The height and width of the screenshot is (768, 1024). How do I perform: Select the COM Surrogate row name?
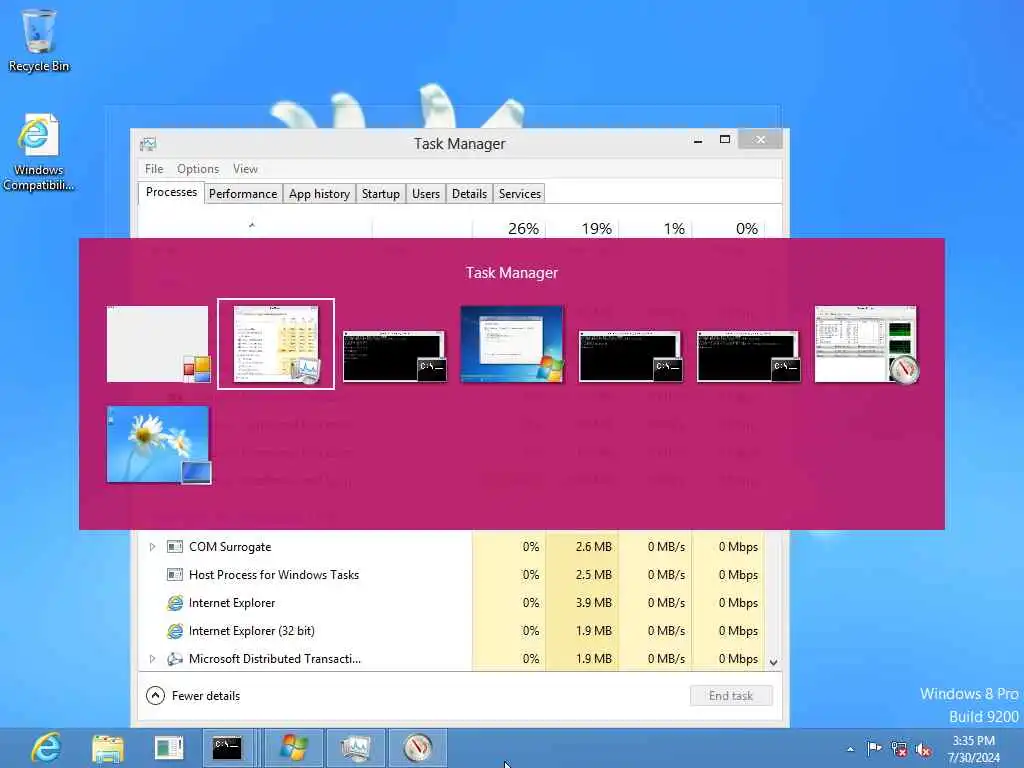[230, 547]
